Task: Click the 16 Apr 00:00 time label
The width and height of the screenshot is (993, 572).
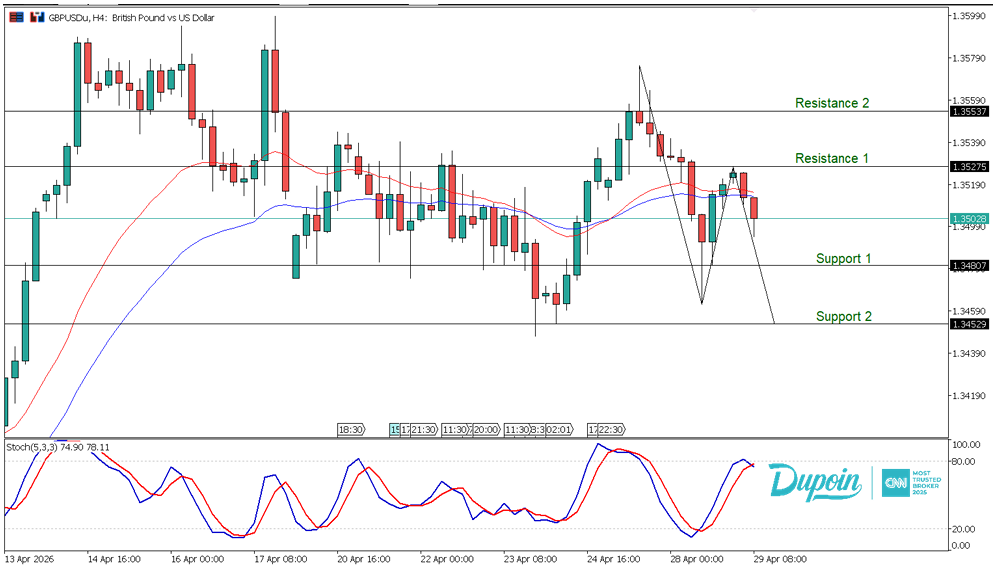Action: 198,559
